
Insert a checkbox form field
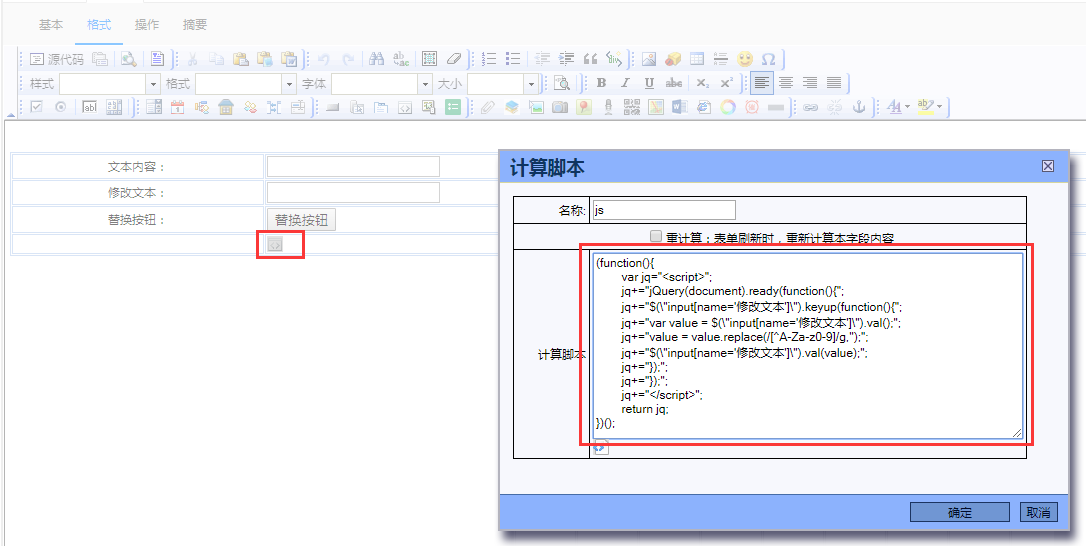pos(36,107)
